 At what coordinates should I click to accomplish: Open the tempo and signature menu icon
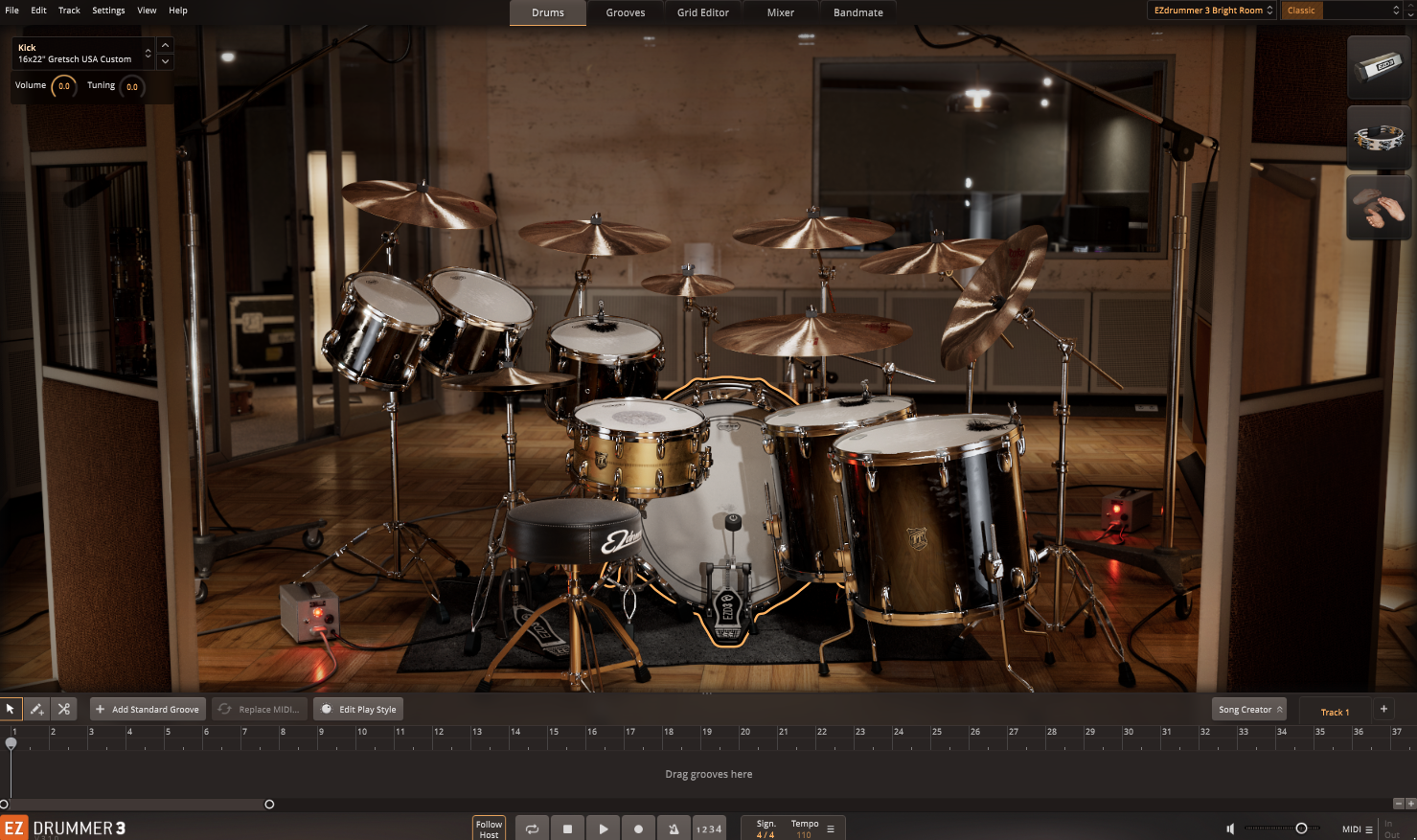[831, 829]
